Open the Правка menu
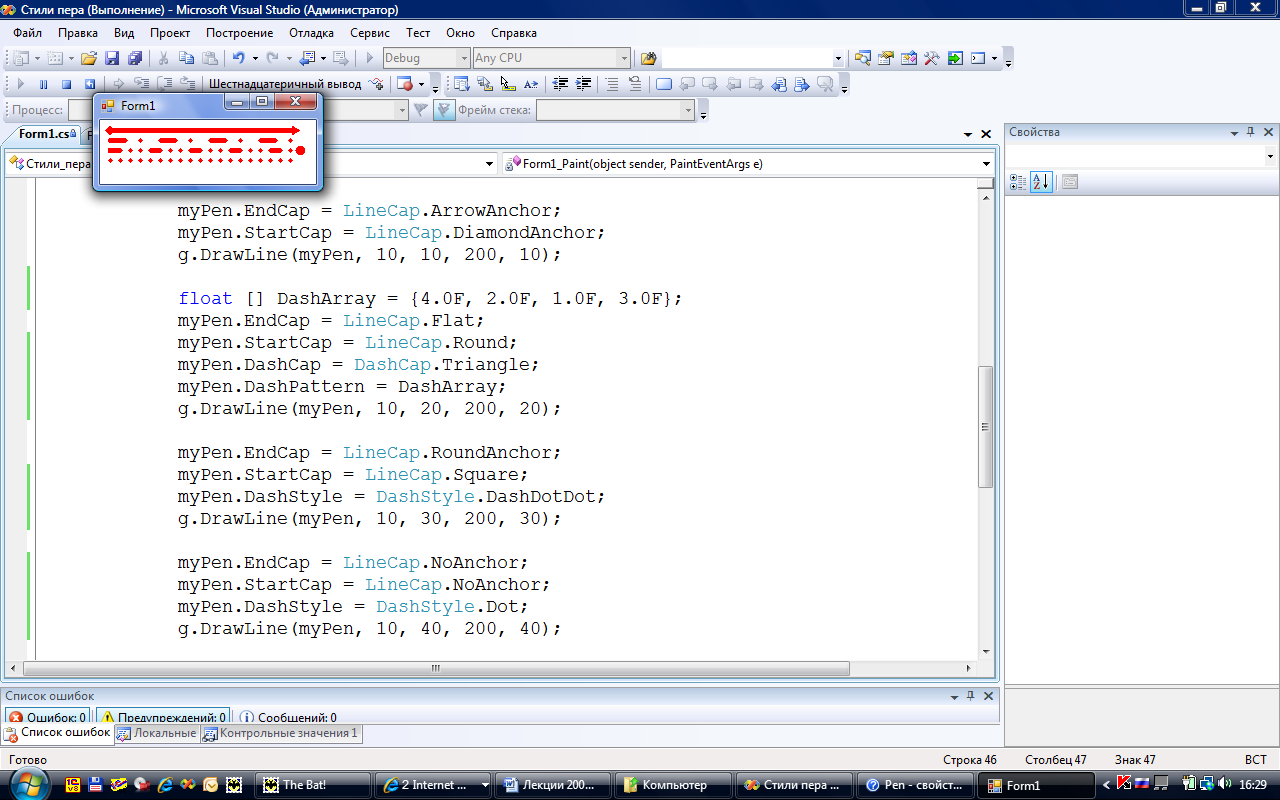The height and width of the screenshot is (800, 1280). pos(78,33)
